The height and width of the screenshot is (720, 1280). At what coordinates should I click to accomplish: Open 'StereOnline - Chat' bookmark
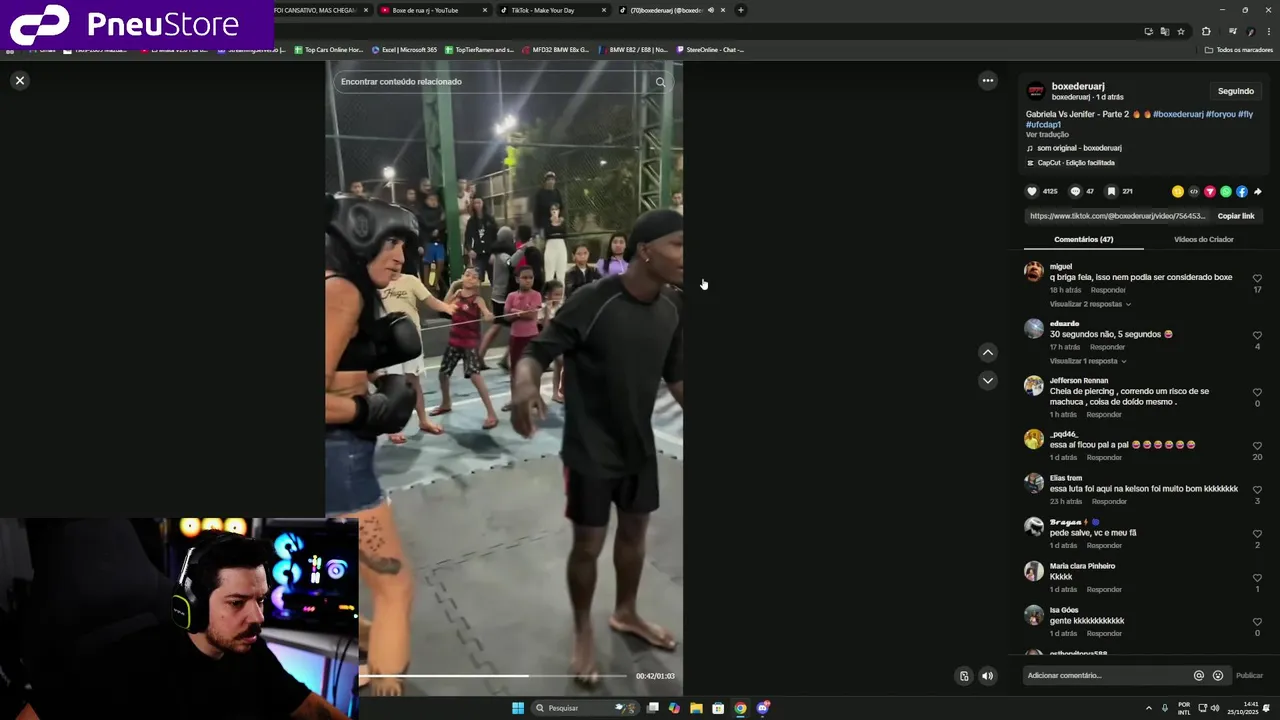[x=711, y=49]
